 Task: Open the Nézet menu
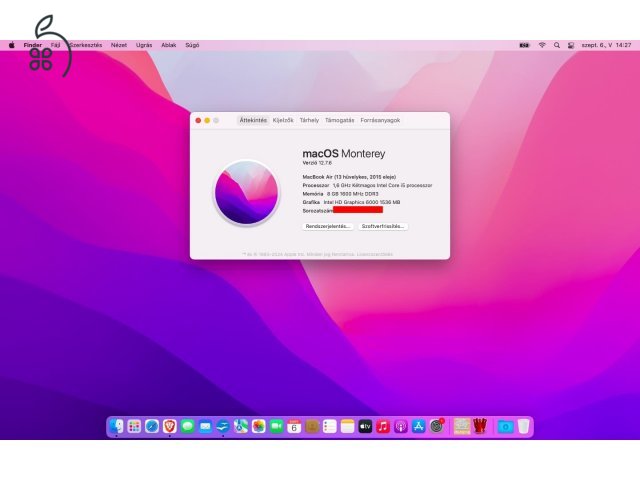click(x=119, y=45)
